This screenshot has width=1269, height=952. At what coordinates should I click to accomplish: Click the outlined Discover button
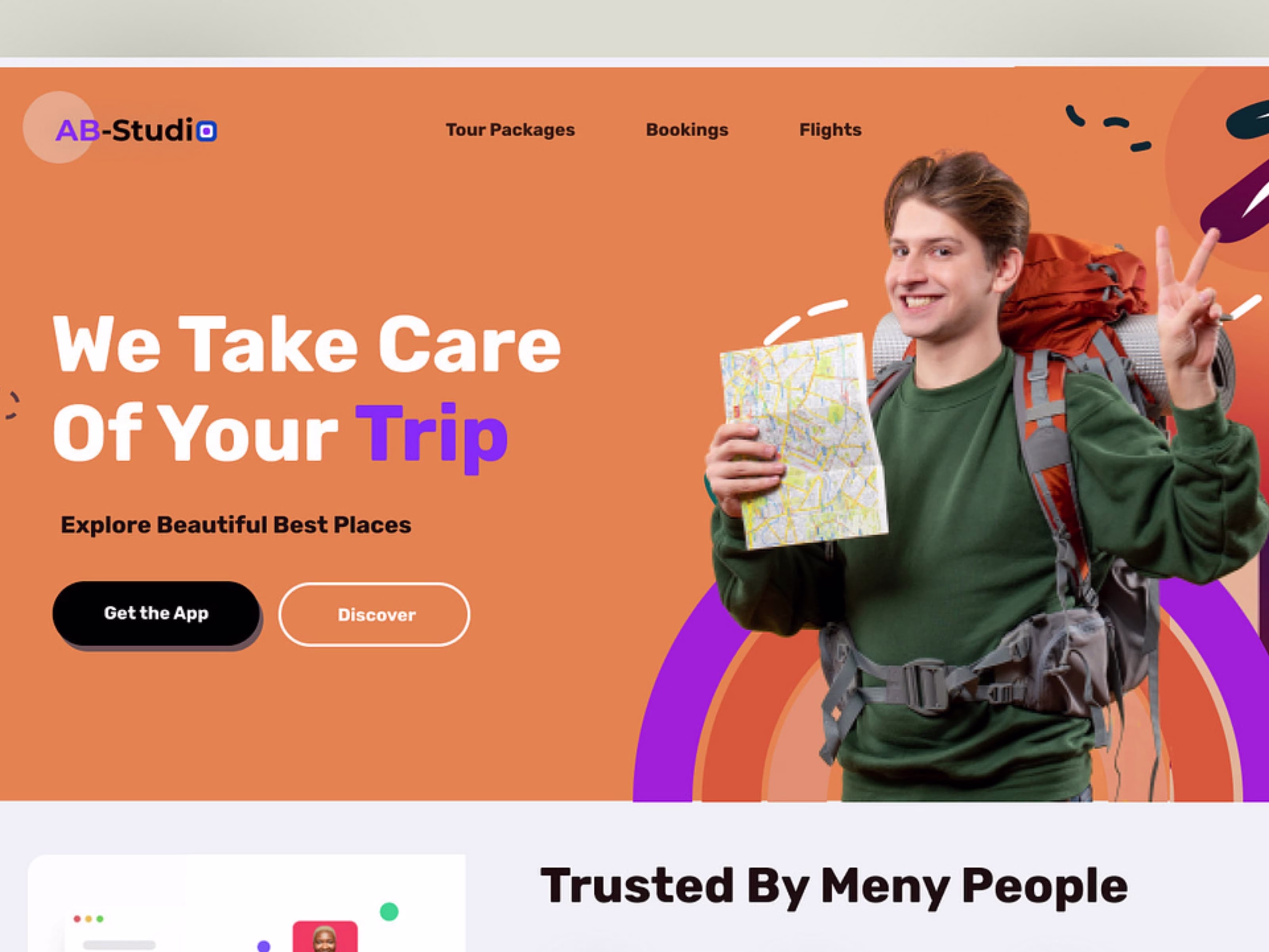375,615
